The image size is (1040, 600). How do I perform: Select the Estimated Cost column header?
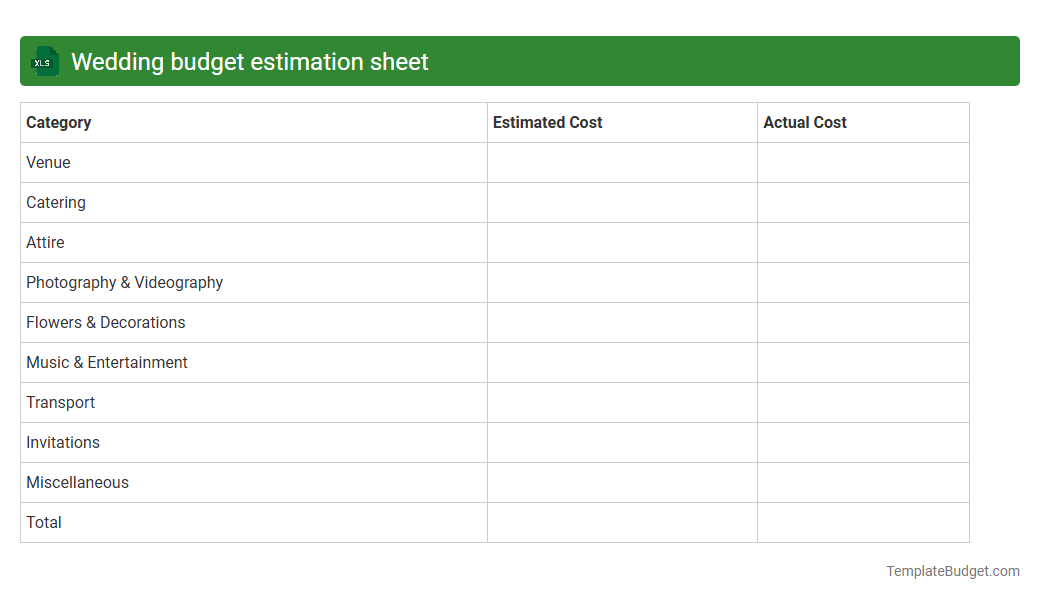548,122
